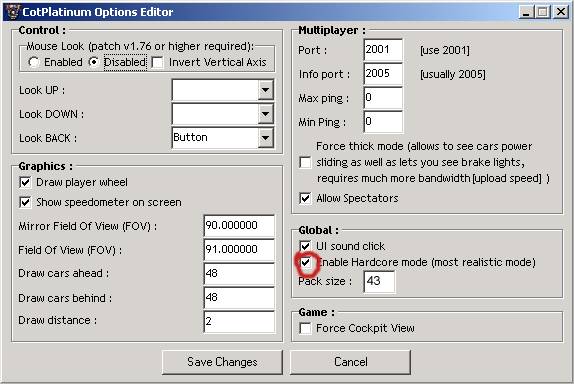Image resolution: width=574 pixels, height=384 pixels.
Task: Toggle UI sound click checkbox
Action: 305,246
